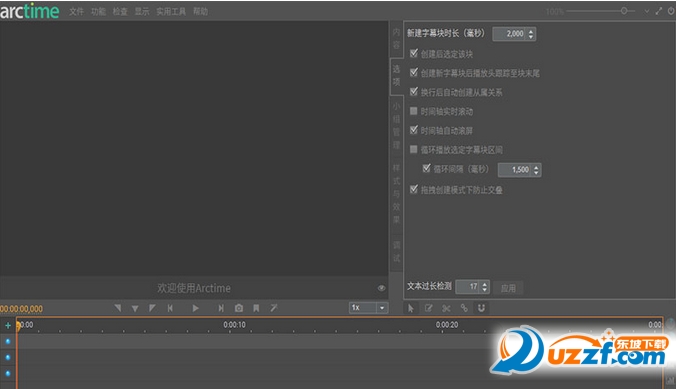
Task: Click the bookmark icon in the playback toolbar
Action: [256, 308]
